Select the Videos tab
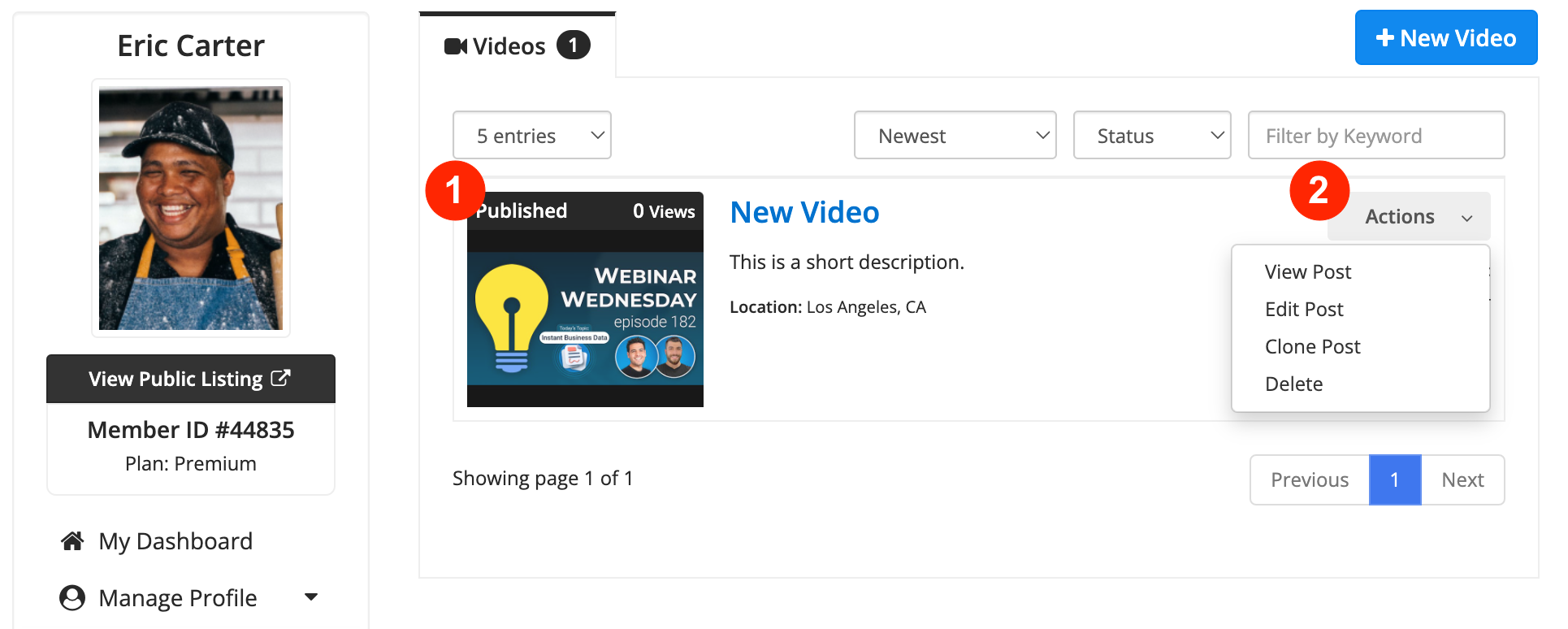Screen dimensions: 1568x629 tap(518, 46)
